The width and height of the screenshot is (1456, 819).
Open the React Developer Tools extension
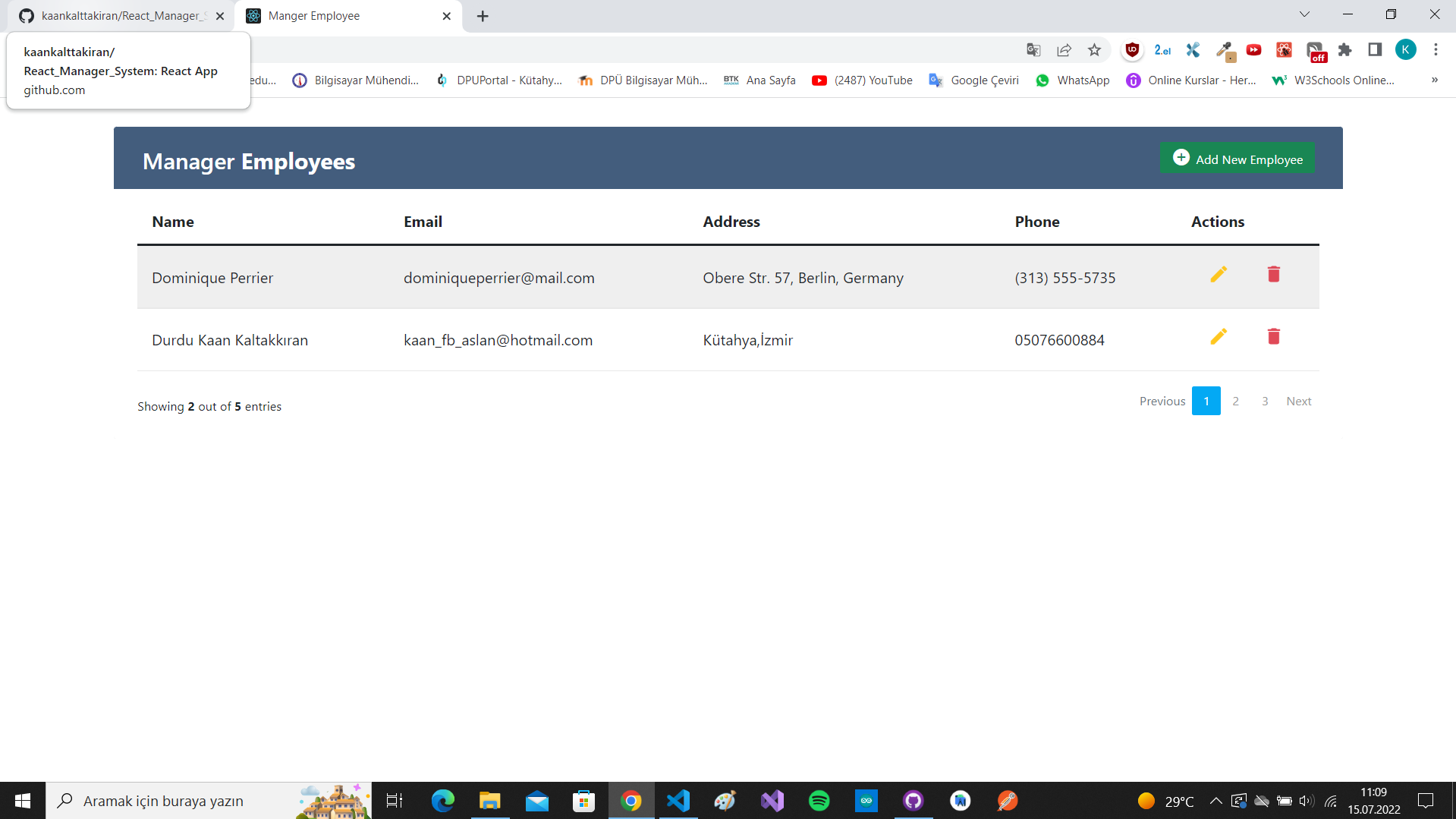1284,50
